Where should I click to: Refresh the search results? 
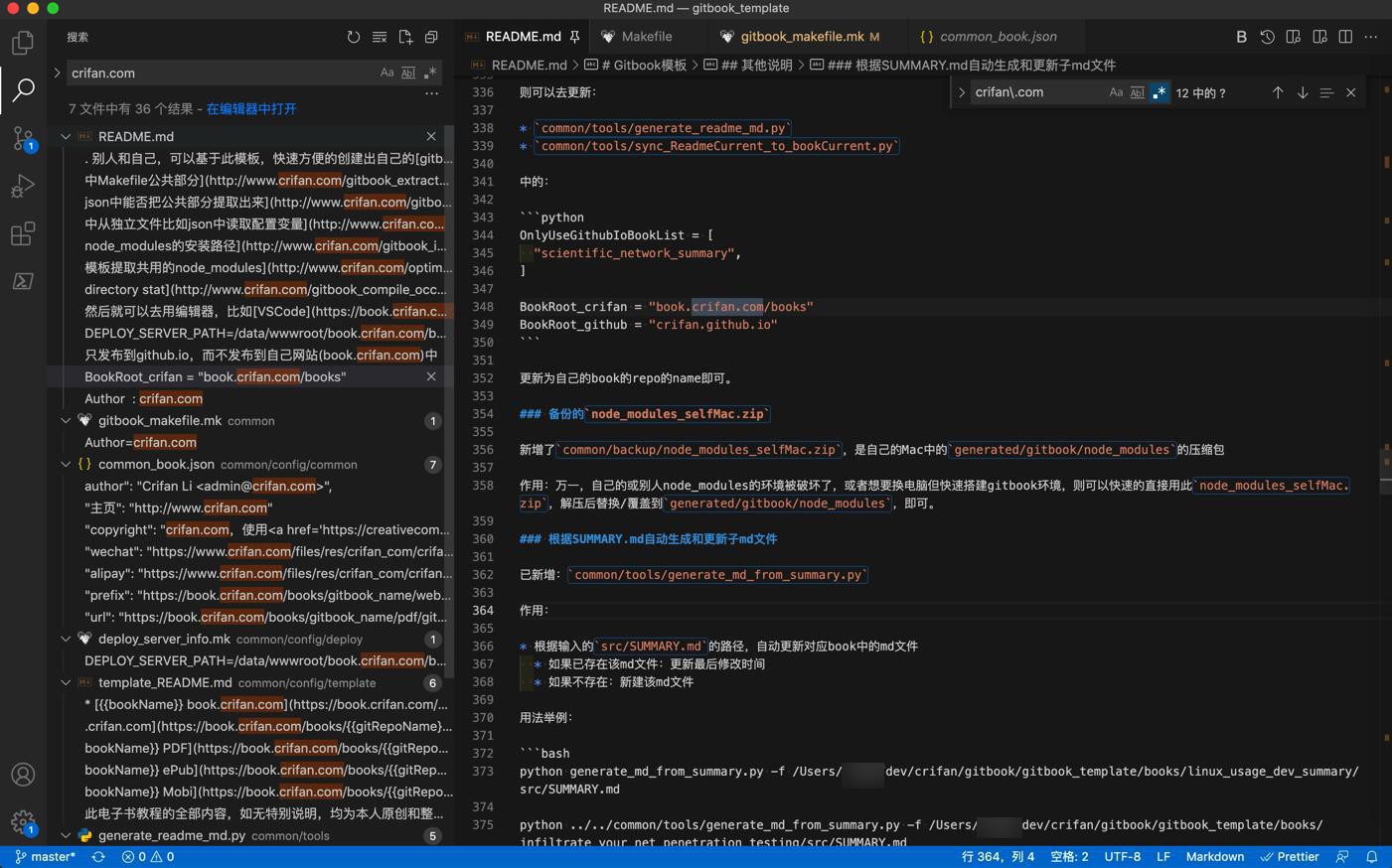point(354,38)
